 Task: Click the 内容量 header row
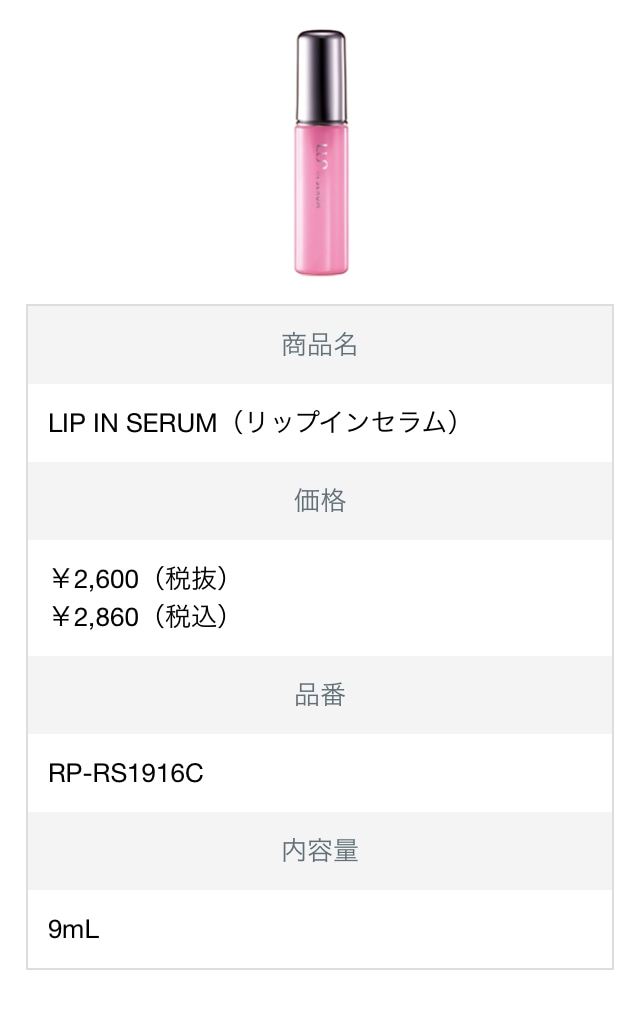pos(320,851)
